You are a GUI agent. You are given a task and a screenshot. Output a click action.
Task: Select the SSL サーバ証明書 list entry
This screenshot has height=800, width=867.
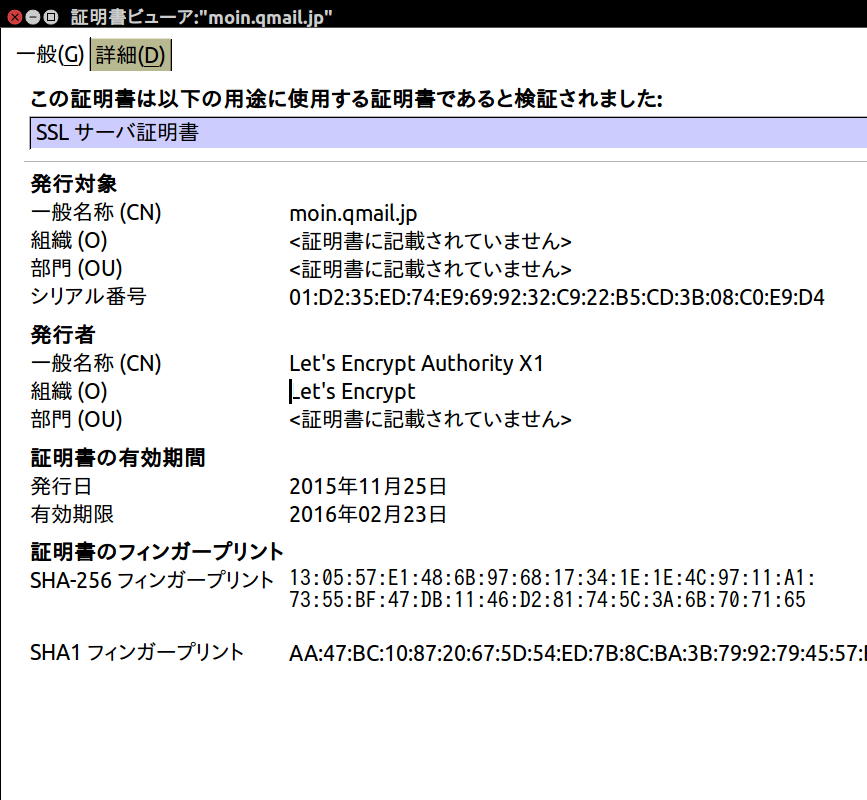448,133
